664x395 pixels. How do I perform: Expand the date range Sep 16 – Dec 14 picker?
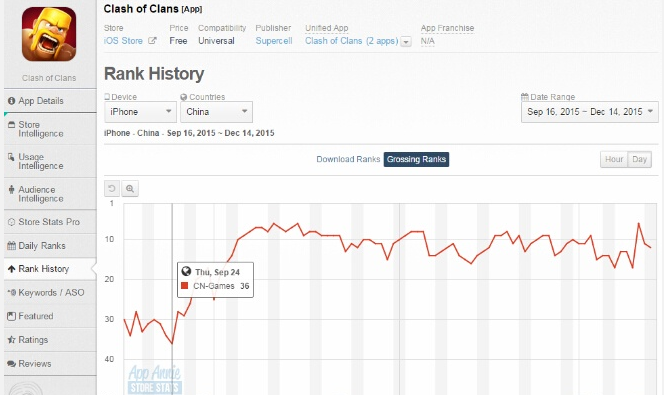click(589, 112)
